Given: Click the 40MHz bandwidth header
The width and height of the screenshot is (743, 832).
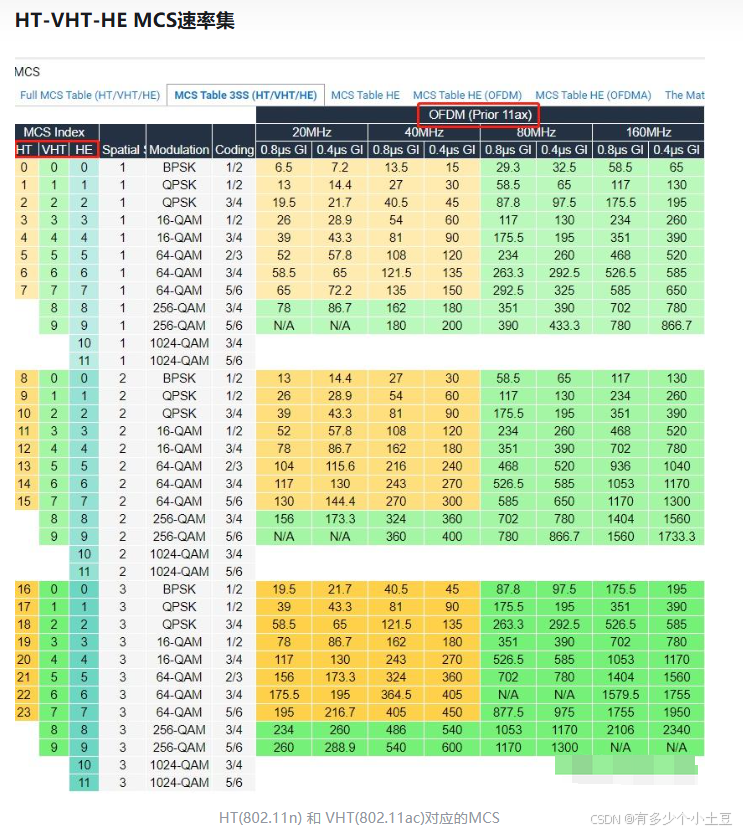Looking at the screenshot, I should (x=424, y=132).
